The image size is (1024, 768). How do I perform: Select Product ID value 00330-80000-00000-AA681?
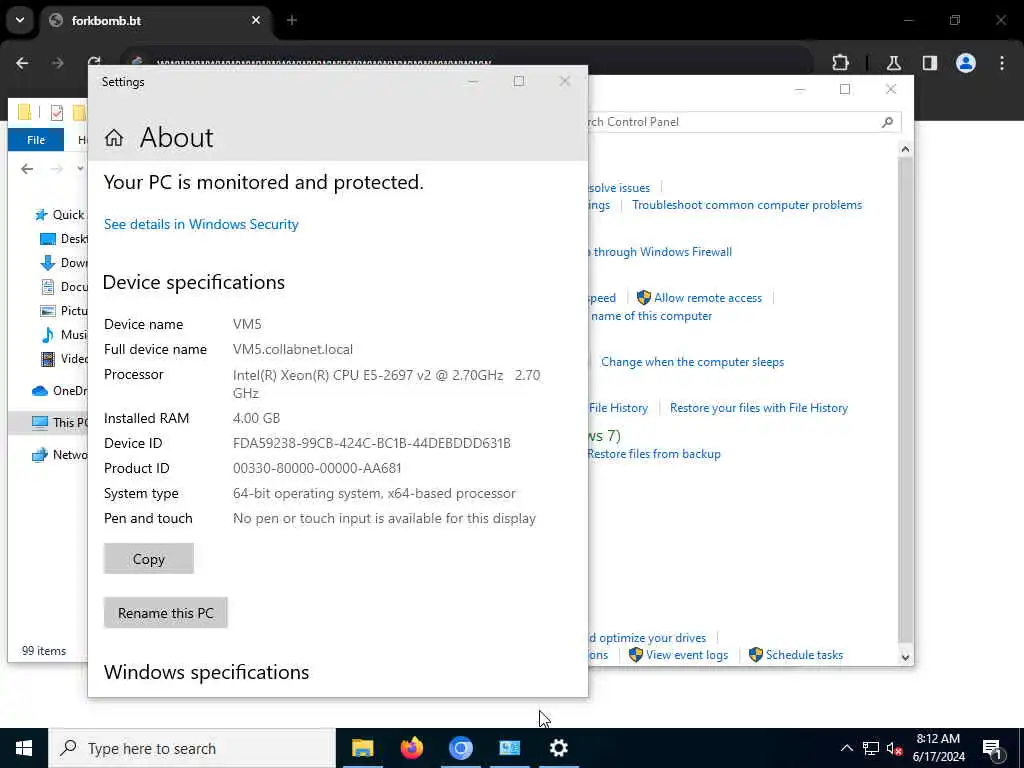[x=317, y=468]
